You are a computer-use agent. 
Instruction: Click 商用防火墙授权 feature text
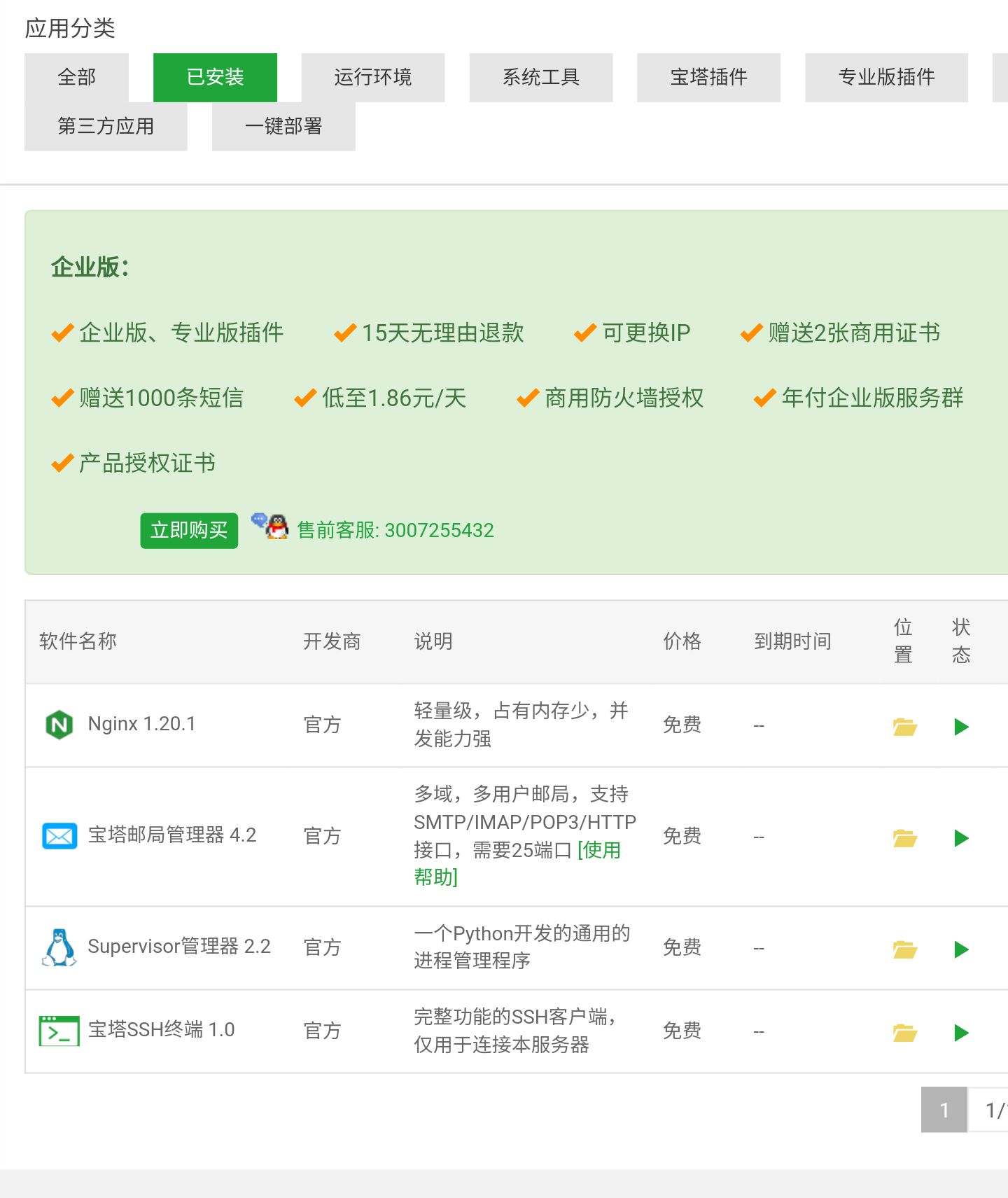click(624, 398)
